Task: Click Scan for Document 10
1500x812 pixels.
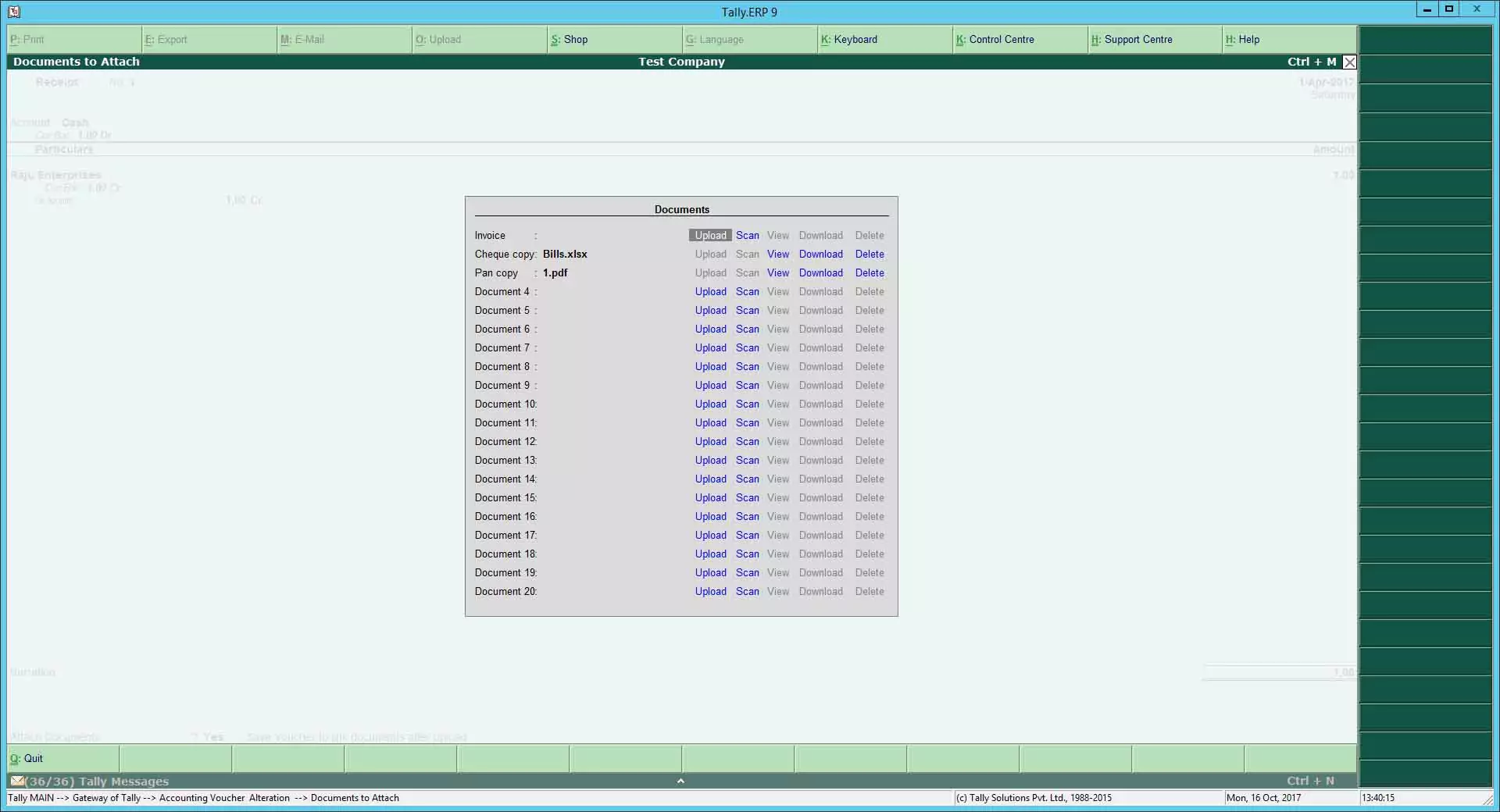Action: tap(747, 404)
